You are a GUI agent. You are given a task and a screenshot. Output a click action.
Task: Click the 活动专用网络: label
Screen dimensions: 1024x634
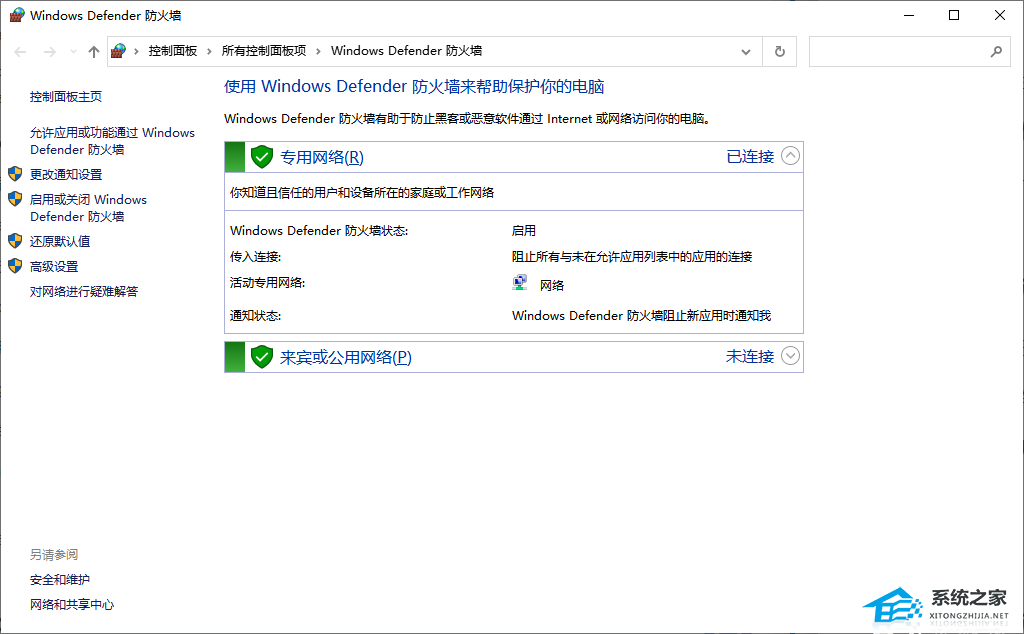[268, 283]
